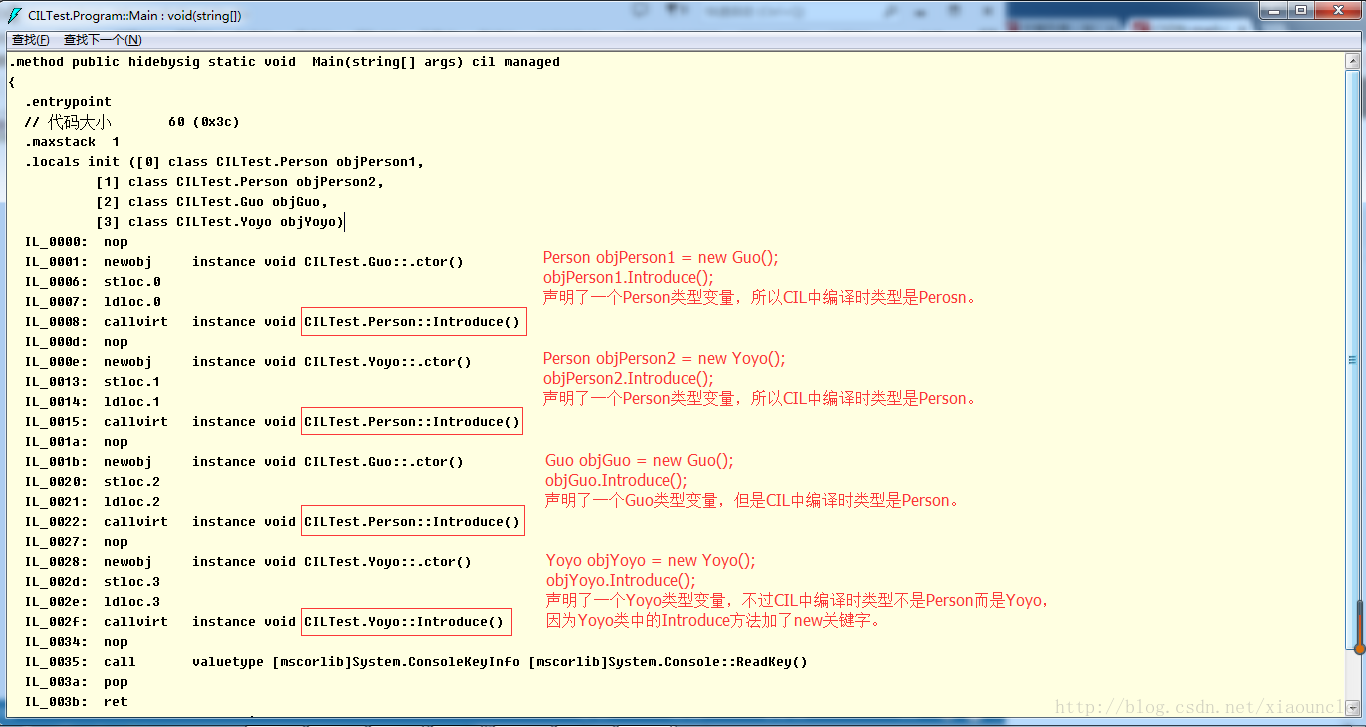
Task: Click the IL_0021 ldloc.2 line
Action: pos(92,502)
